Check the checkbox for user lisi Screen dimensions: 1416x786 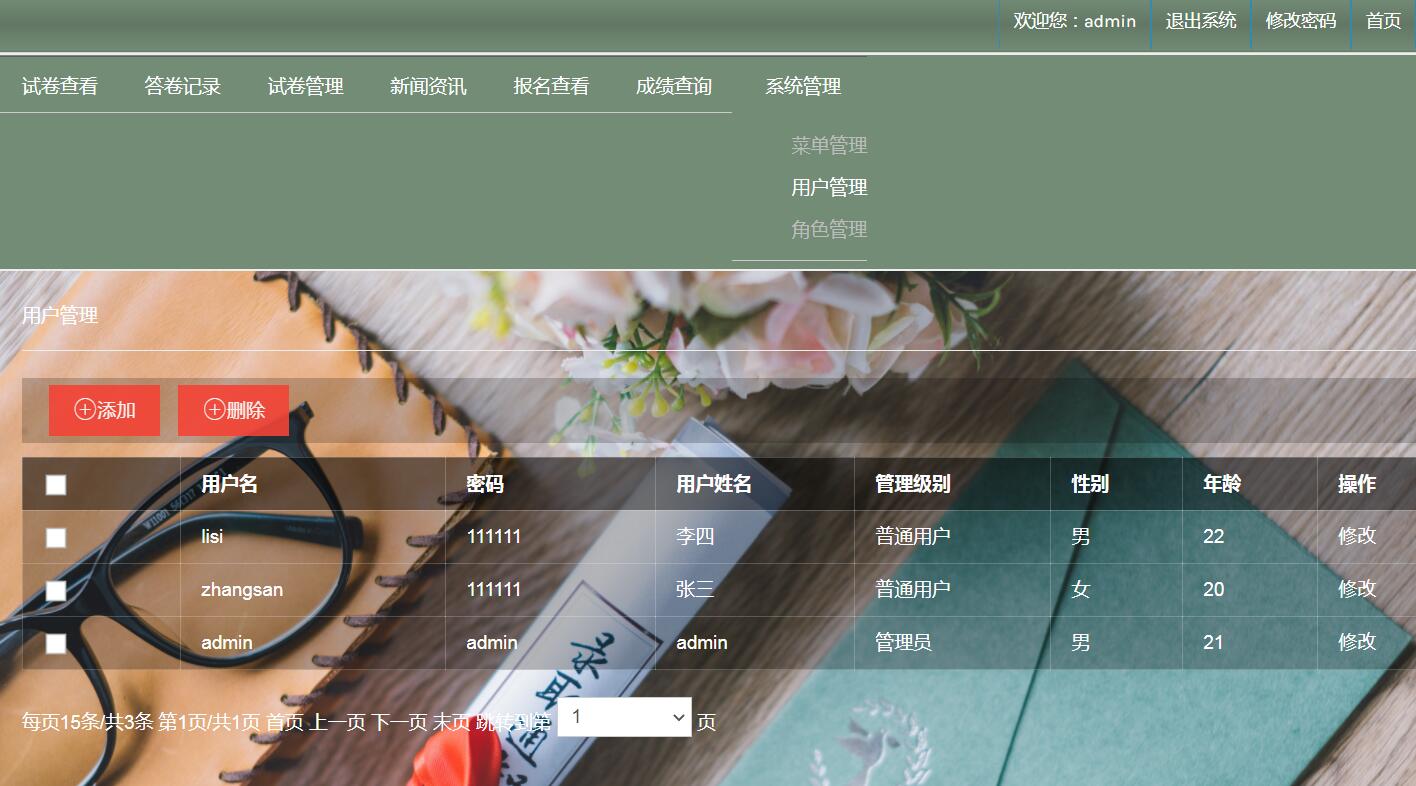tap(56, 538)
